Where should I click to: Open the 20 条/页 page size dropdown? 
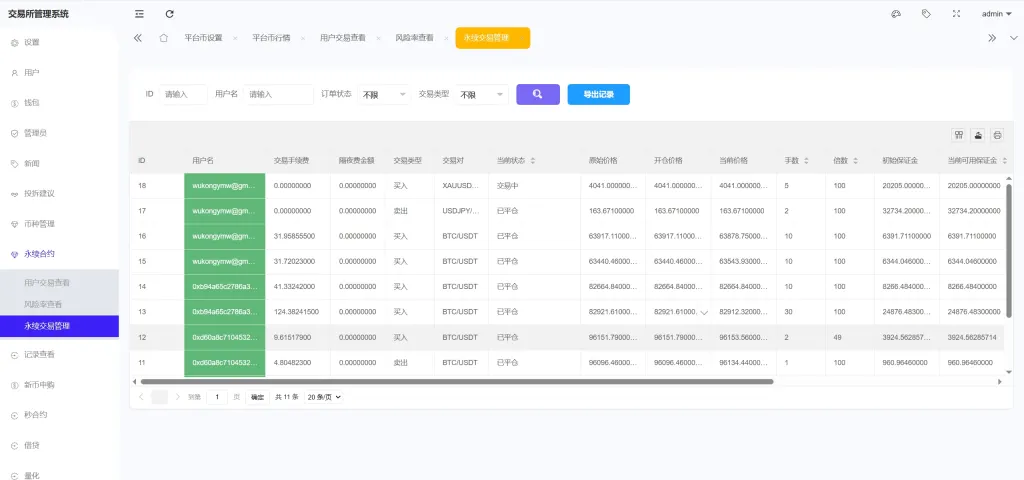coord(324,397)
